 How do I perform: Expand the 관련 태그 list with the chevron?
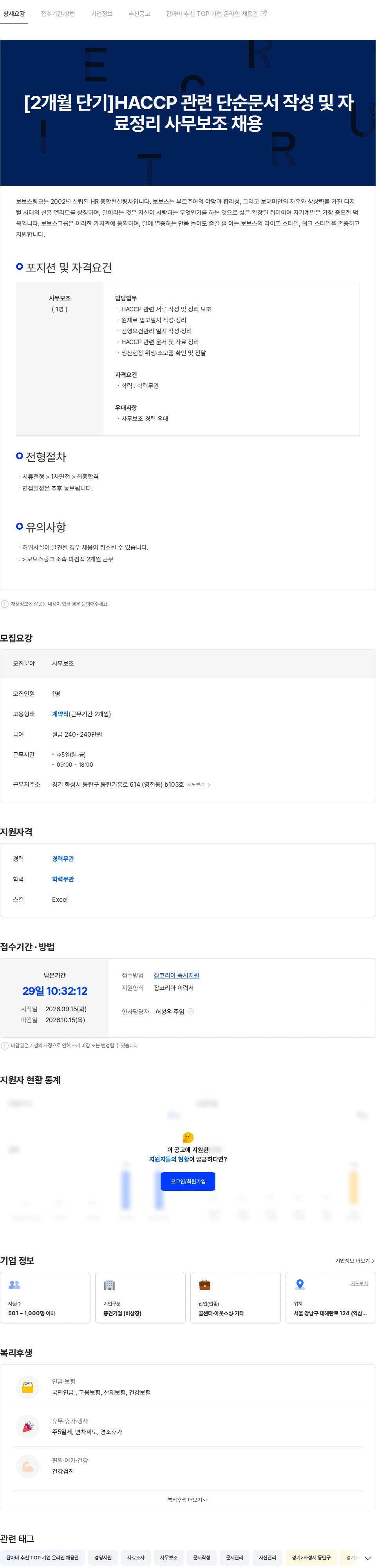(x=367, y=1558)
